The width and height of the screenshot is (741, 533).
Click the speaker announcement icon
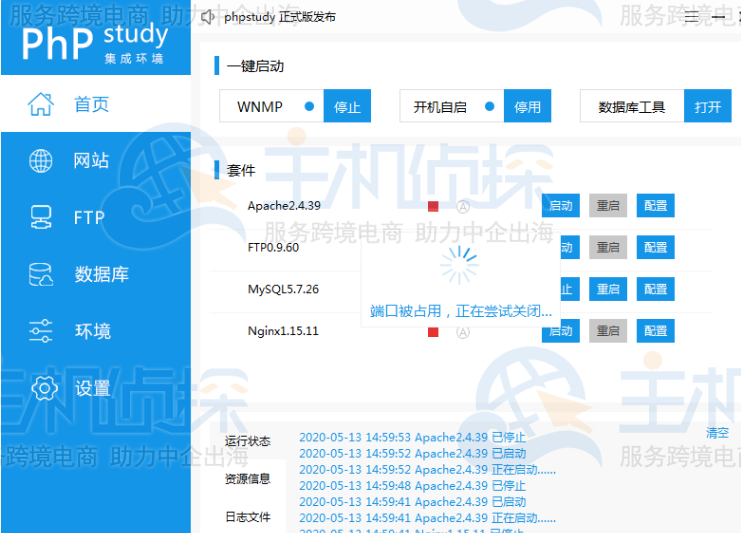point(208,17)
